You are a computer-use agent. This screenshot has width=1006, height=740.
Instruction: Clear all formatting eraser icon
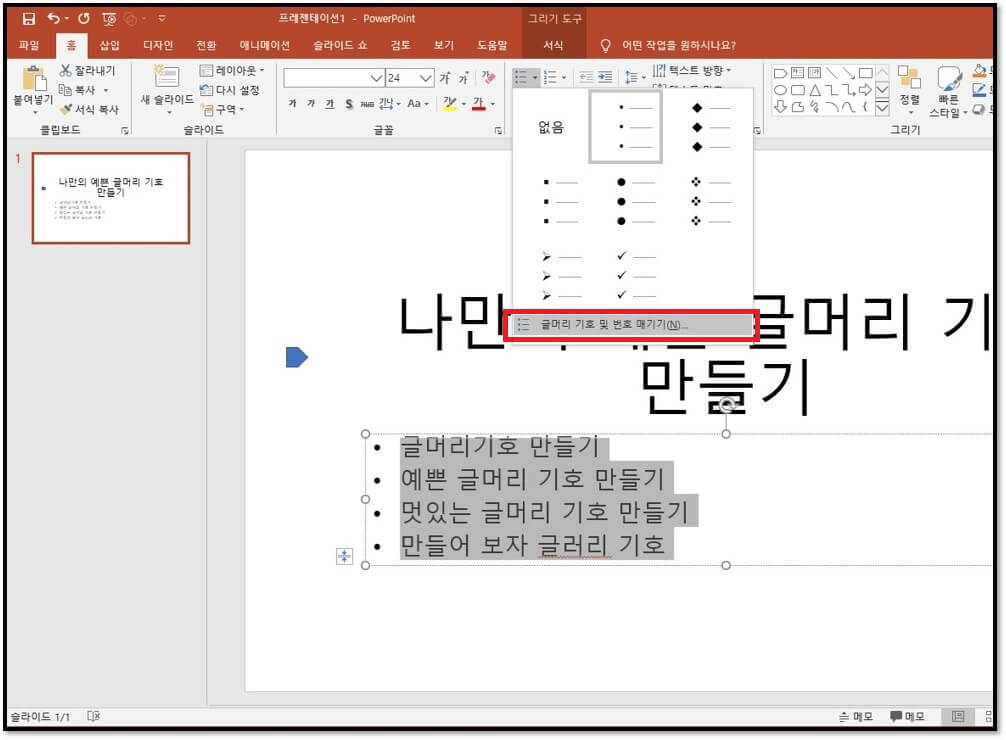(x=488, y=78)
